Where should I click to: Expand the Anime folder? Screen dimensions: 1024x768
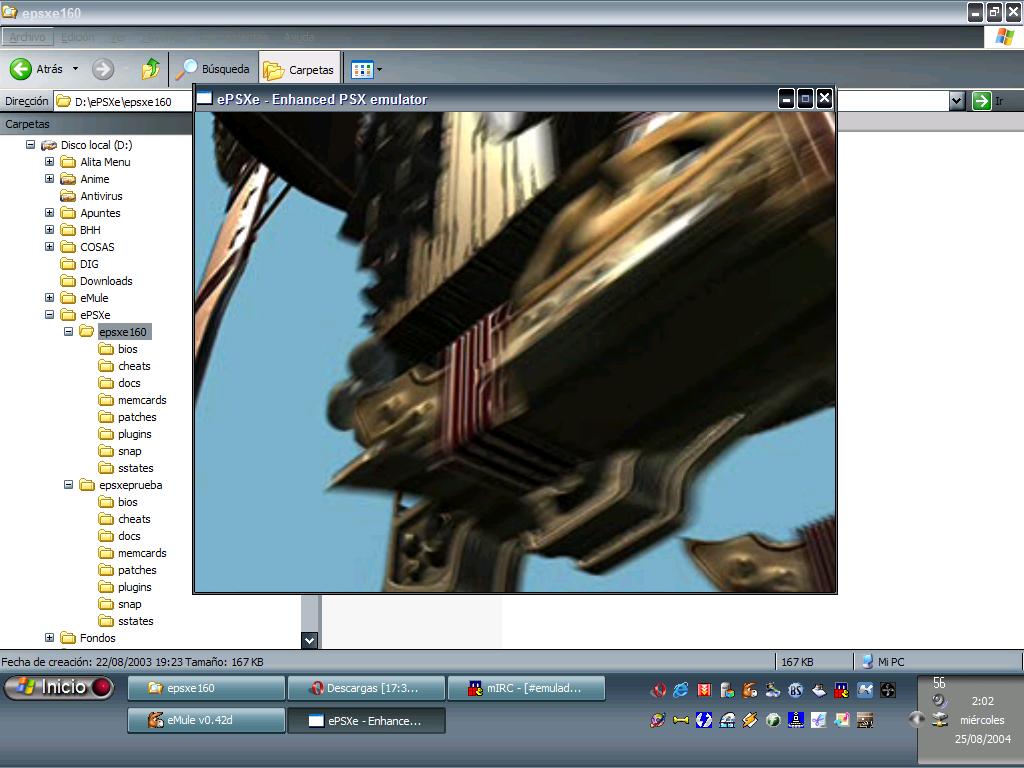49,178
